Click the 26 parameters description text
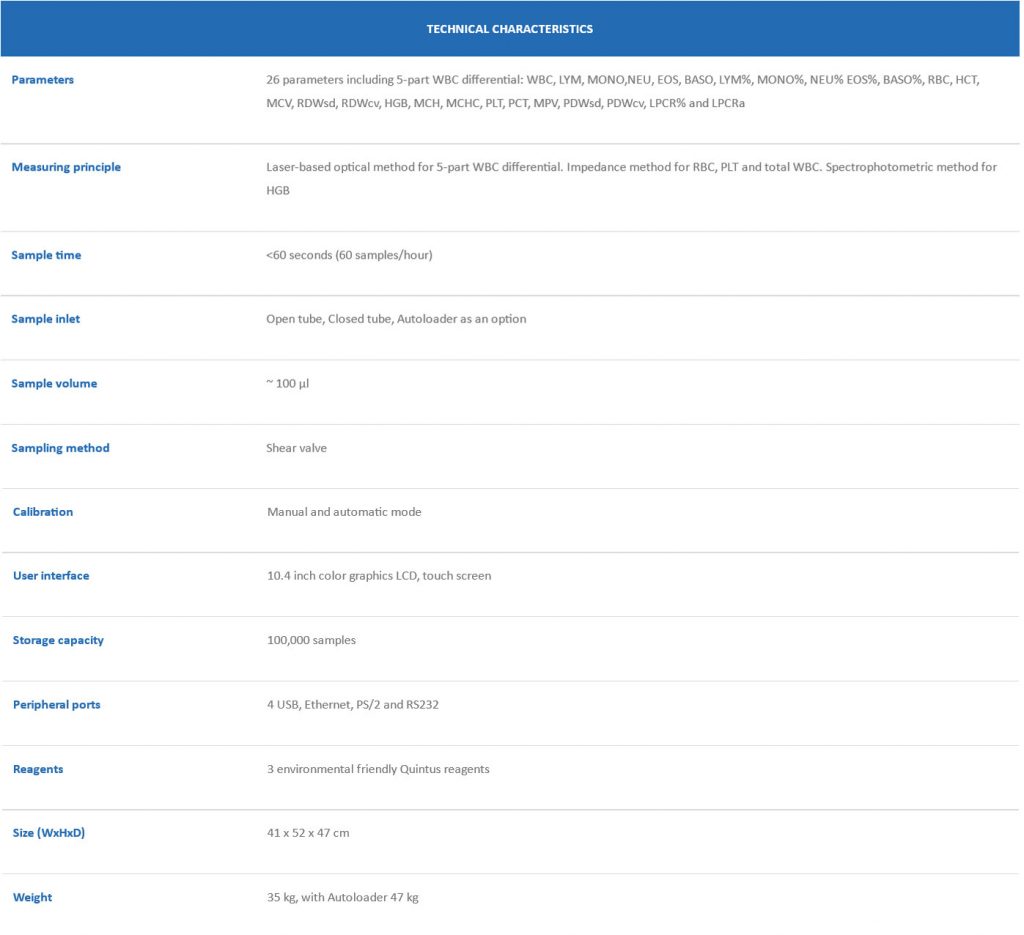The width and height of the screenshot is (1024, 935). (622, 91)
